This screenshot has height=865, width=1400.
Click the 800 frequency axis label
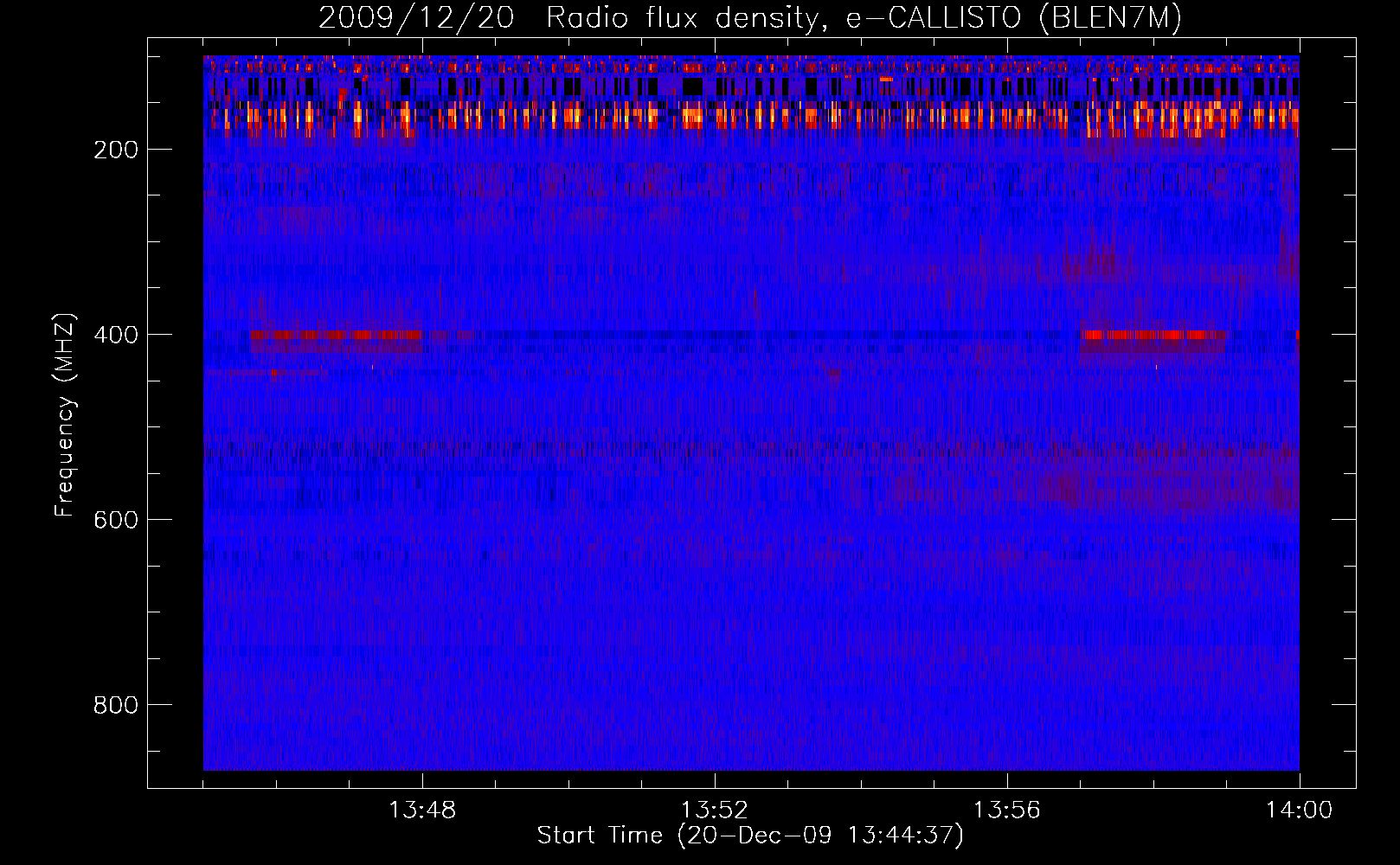click(x=116, y=705)
